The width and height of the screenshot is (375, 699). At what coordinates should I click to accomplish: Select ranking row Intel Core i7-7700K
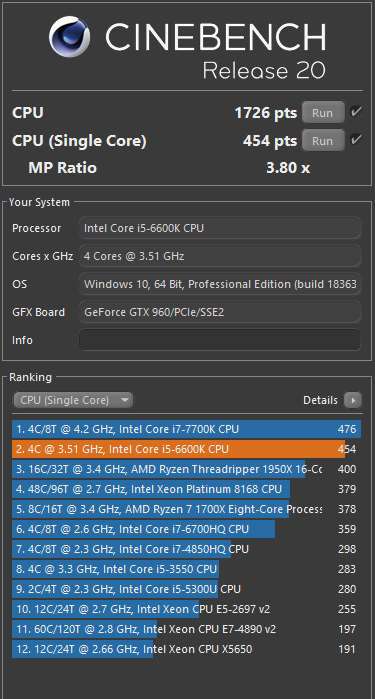click(186, 429)
